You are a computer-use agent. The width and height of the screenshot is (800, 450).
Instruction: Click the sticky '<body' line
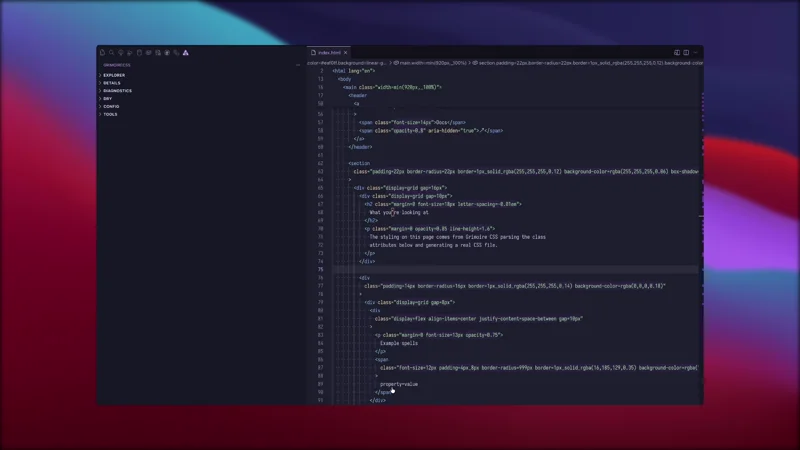(x=344, y=79)
